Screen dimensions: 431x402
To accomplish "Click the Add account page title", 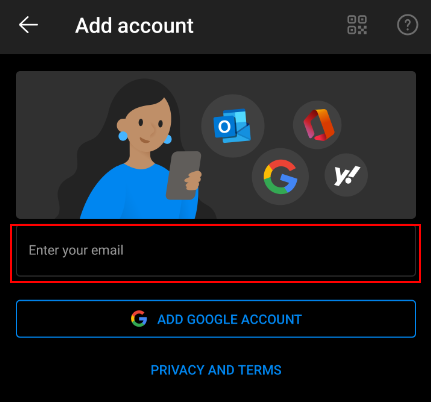I will pos(134,26).
